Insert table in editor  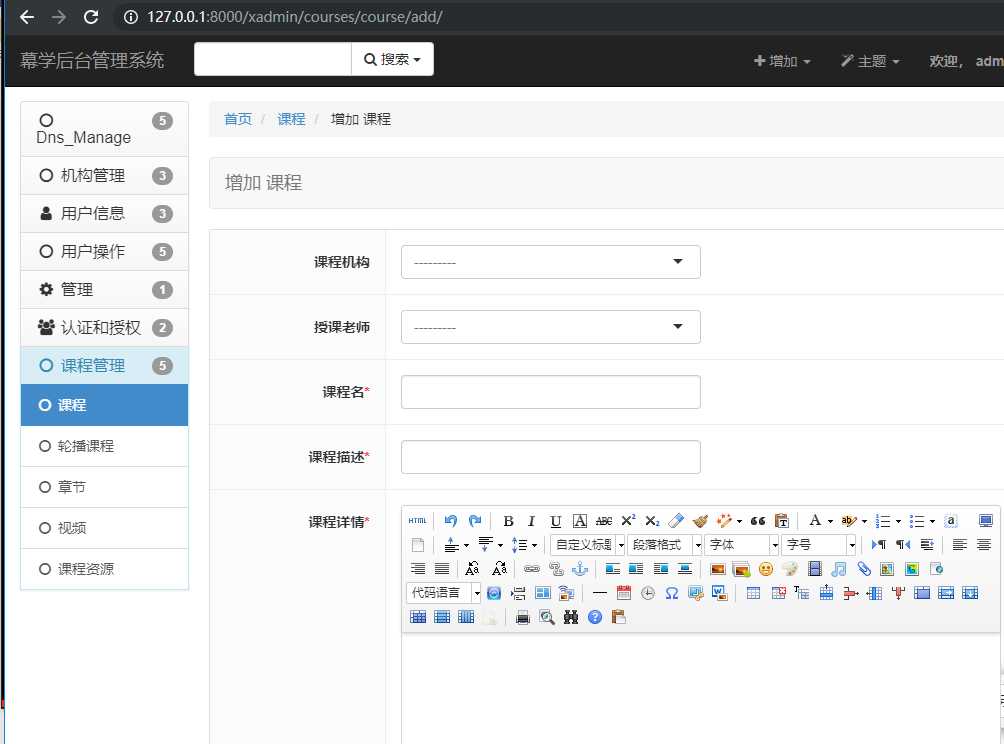[753, 593]
